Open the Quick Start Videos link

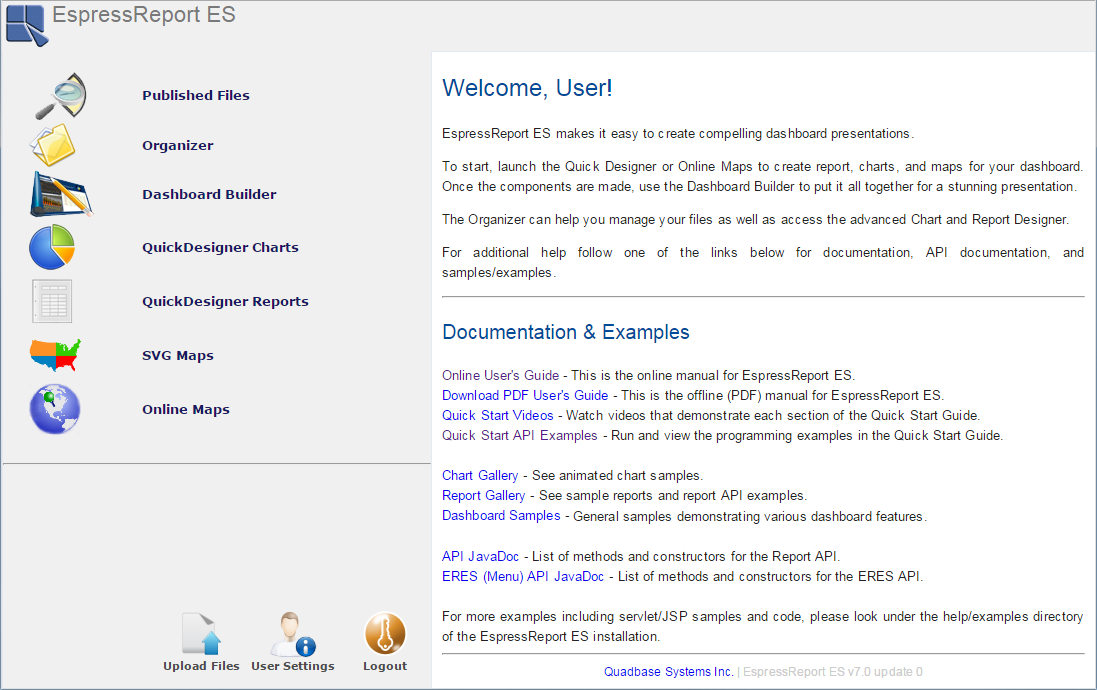tap(497, 416)
